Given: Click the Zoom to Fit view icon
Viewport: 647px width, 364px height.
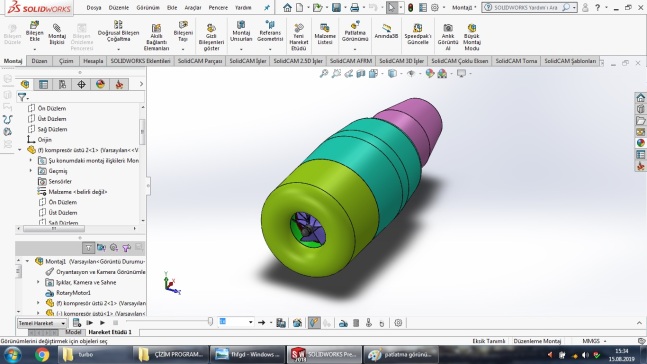Looking at the screenshot, I should point(324,73).
